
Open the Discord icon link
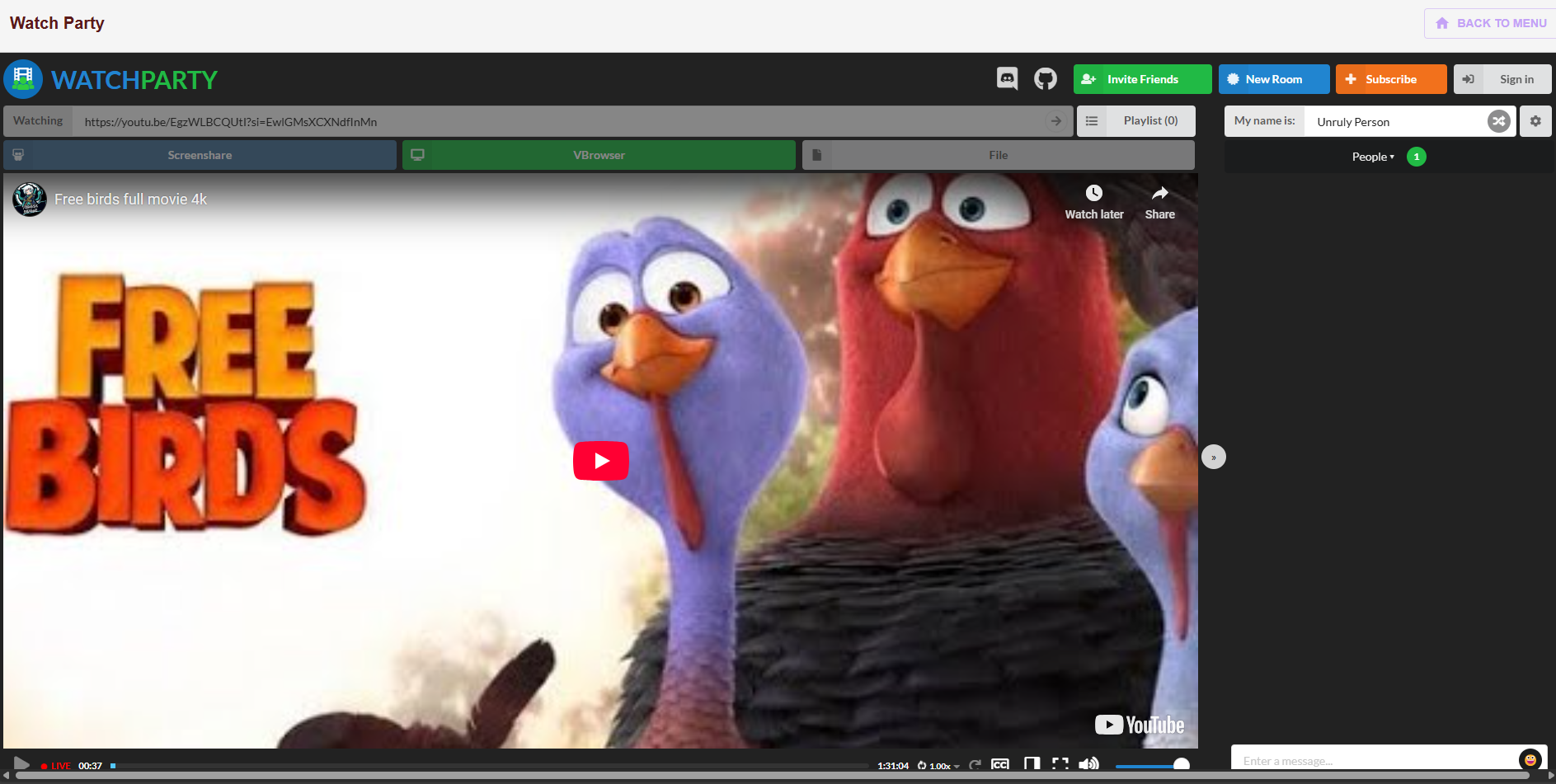coord(1007,79)
